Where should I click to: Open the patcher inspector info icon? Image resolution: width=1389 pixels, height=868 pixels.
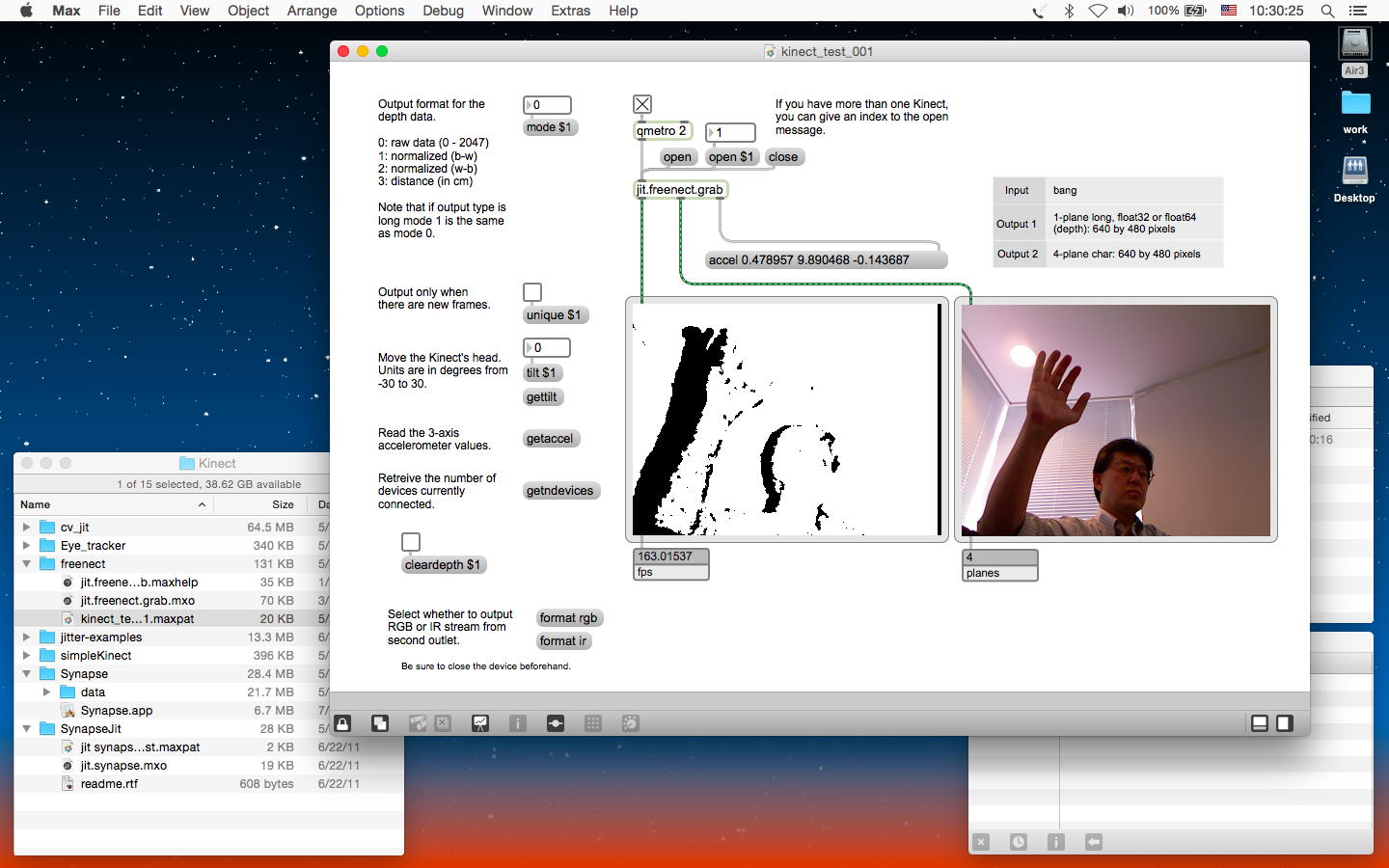[x=518, y=723]
